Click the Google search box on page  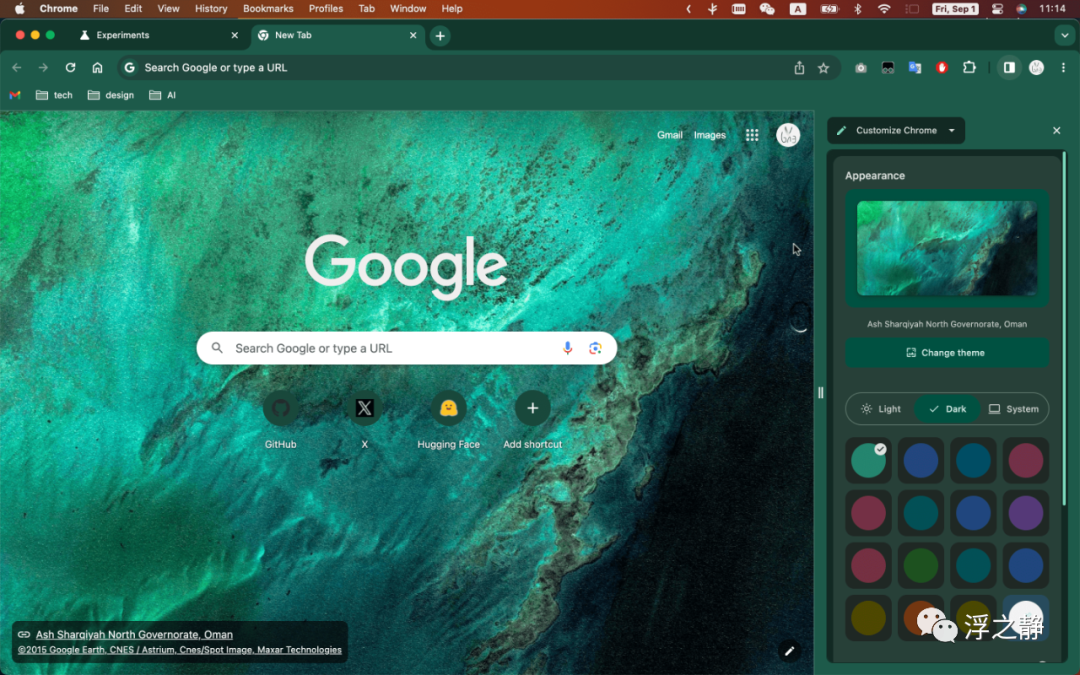tap(406, 349)
